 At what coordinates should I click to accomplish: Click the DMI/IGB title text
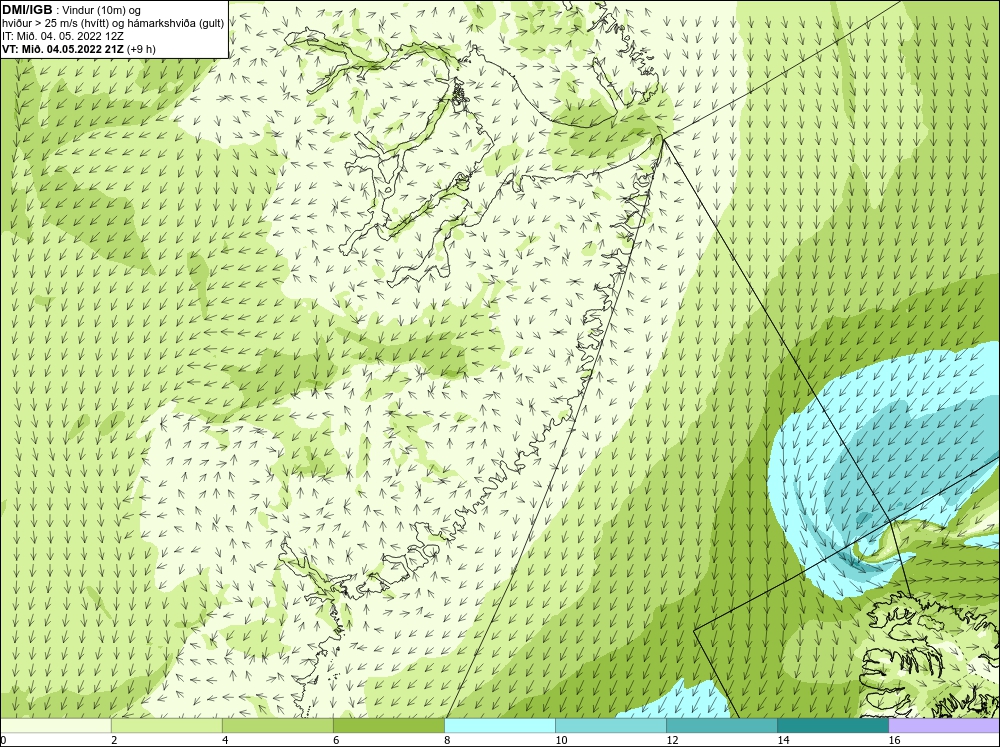tap(27, 10)
